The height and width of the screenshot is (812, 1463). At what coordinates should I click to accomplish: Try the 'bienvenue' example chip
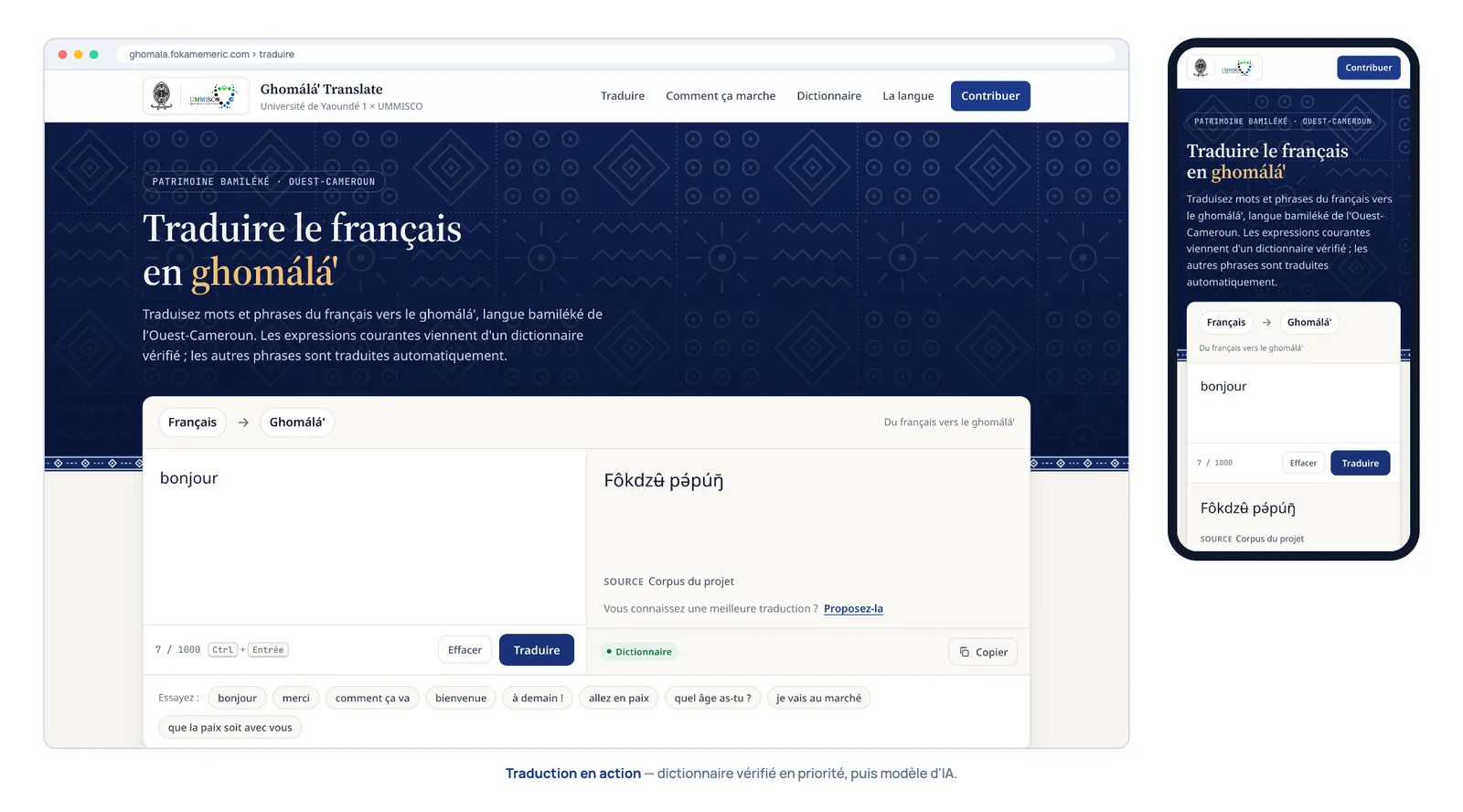click(x=461, y=699)
